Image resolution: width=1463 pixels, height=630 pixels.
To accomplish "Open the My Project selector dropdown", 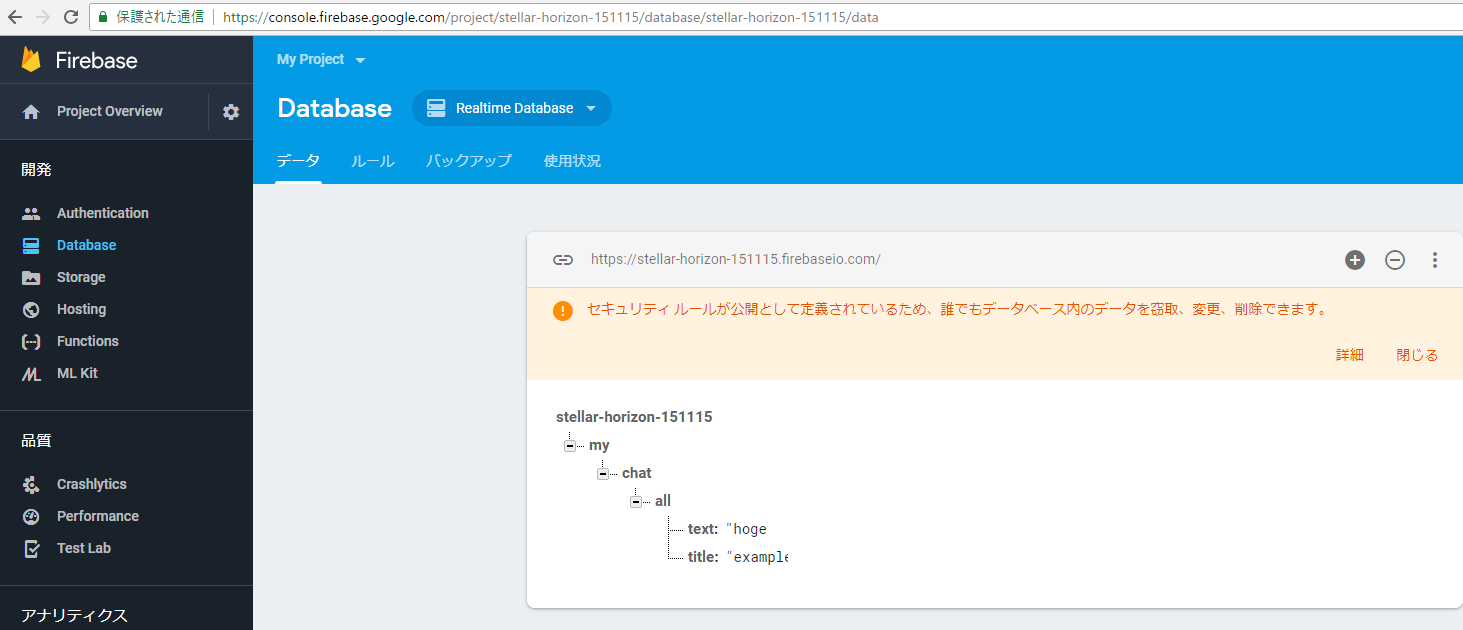I will [321, 60].
